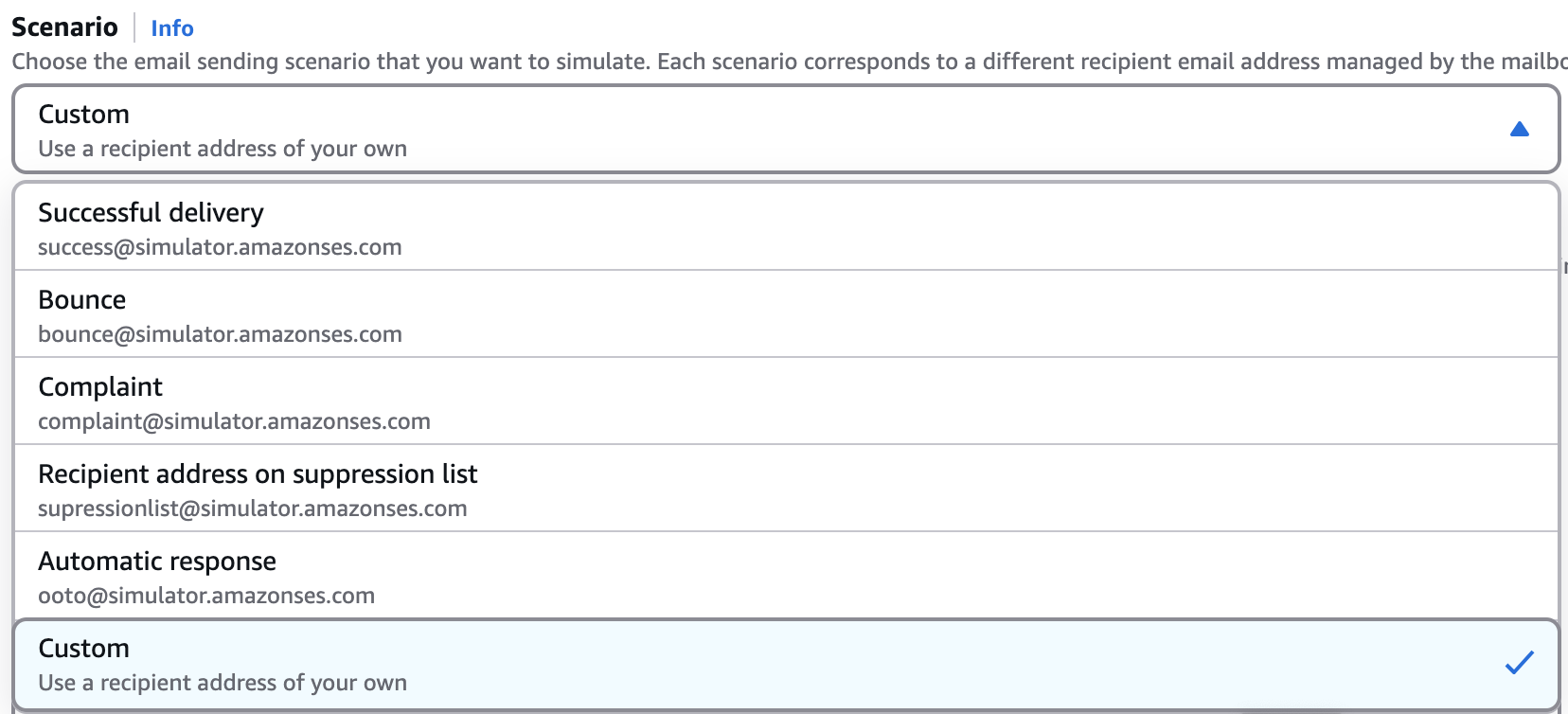
Task: Collapse the dropdown using the blue caret
Action: coord(1519,129)
